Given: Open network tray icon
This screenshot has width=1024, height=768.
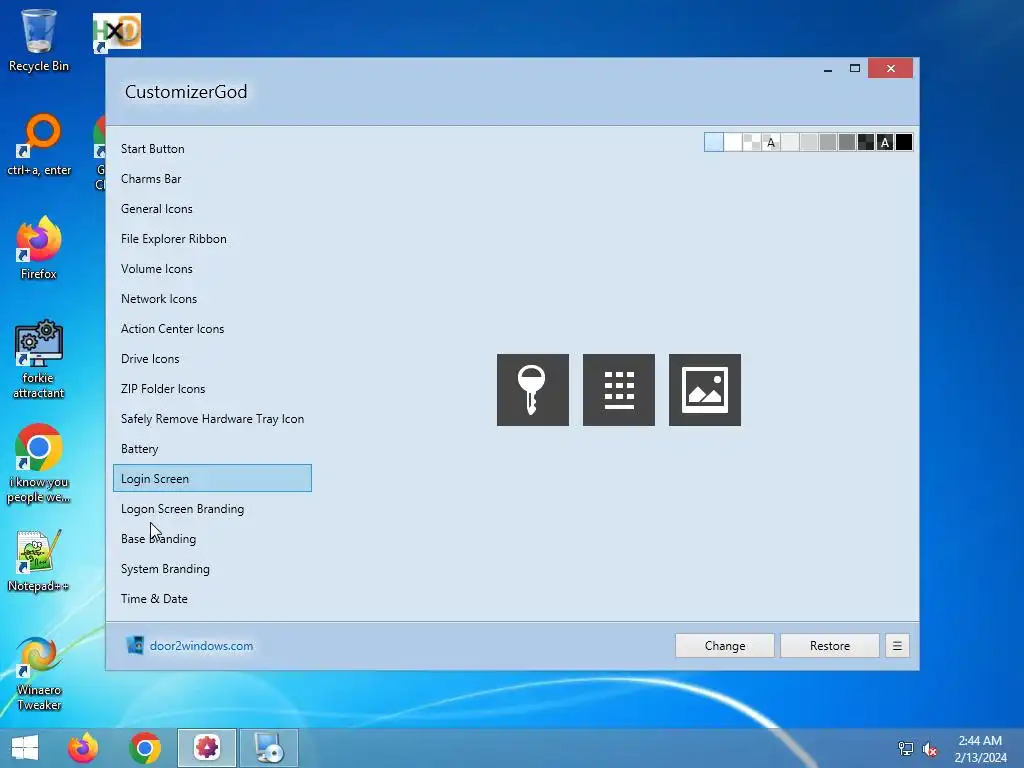Looking at the screenshot, I should coord(905,749).
